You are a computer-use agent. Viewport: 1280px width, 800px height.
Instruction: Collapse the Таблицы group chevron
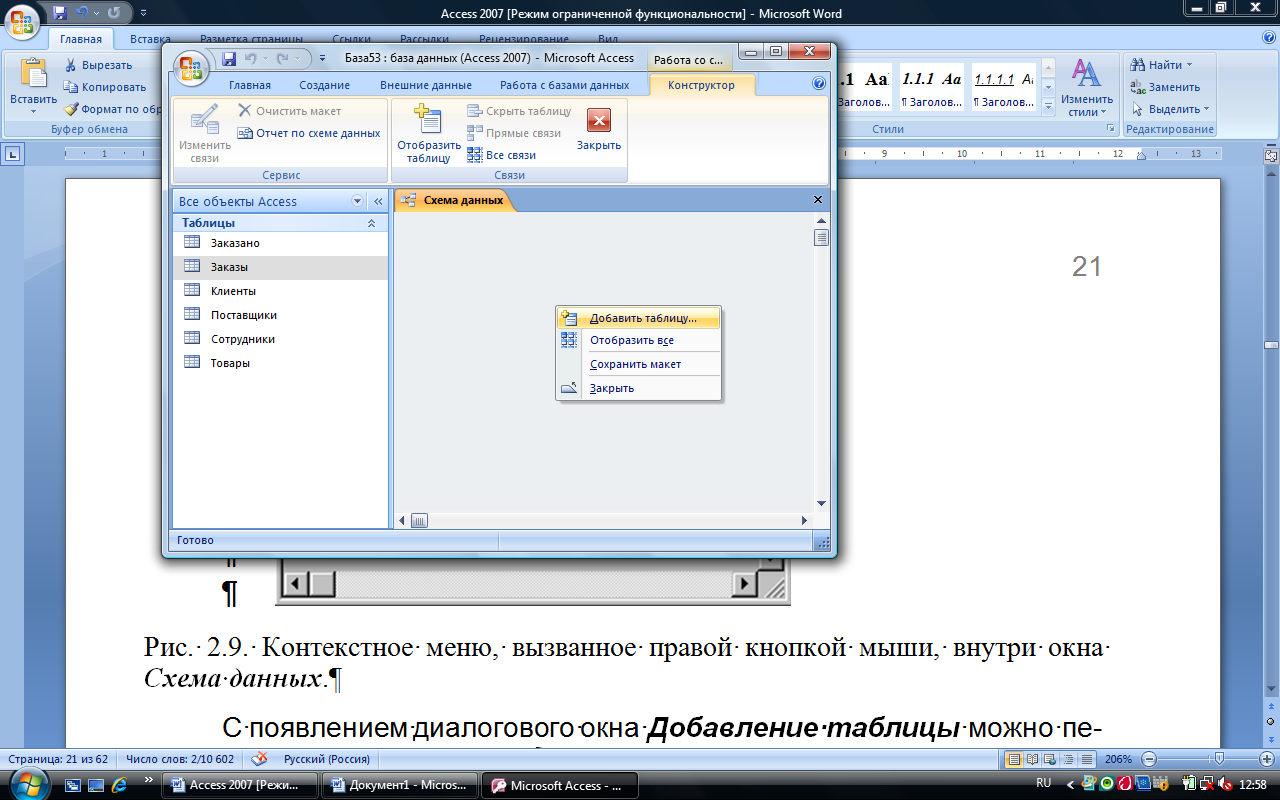pyautogui.click(x=372, y=223)
